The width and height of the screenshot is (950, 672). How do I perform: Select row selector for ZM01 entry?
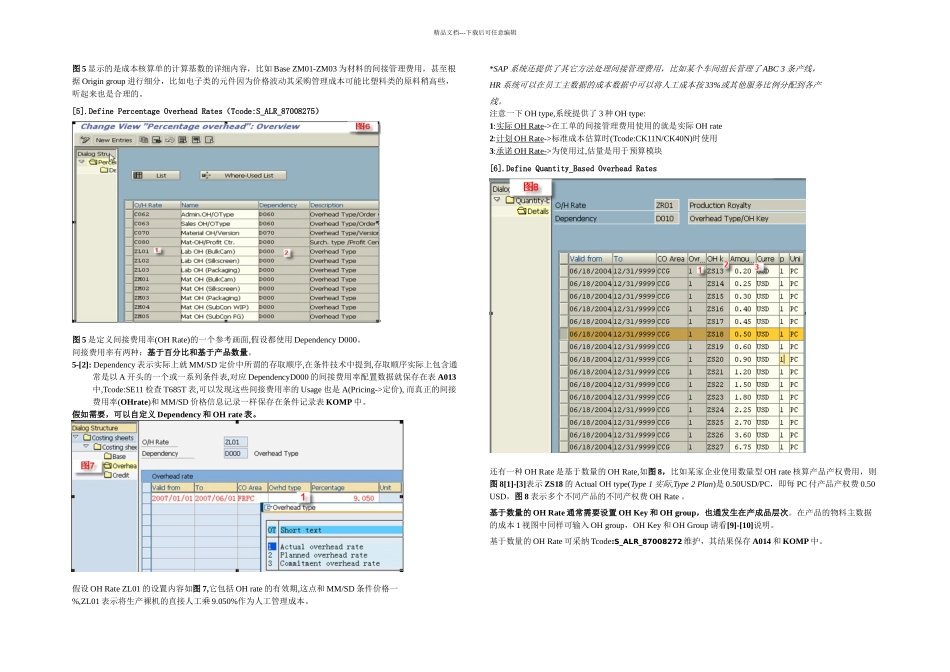coord(128,279)
